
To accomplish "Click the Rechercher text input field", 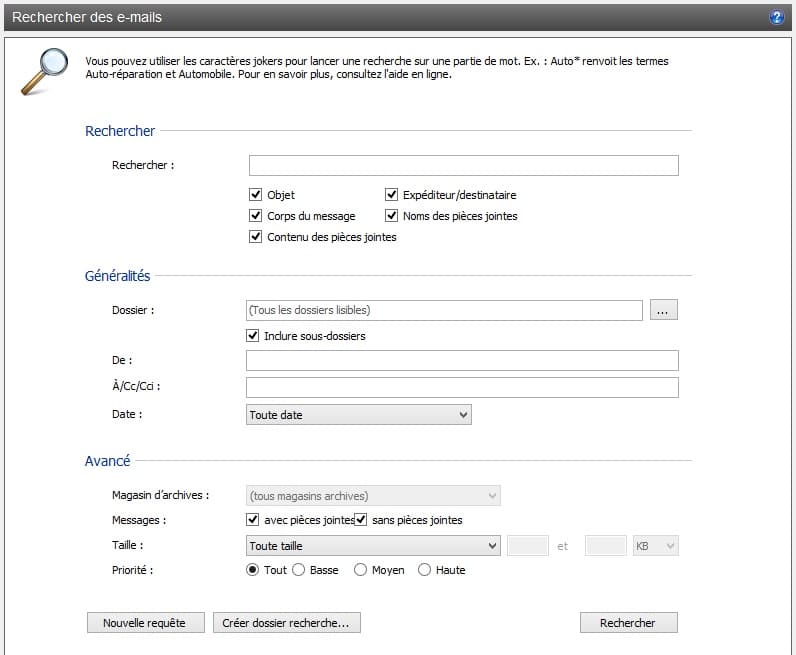I will coord(463,166).
